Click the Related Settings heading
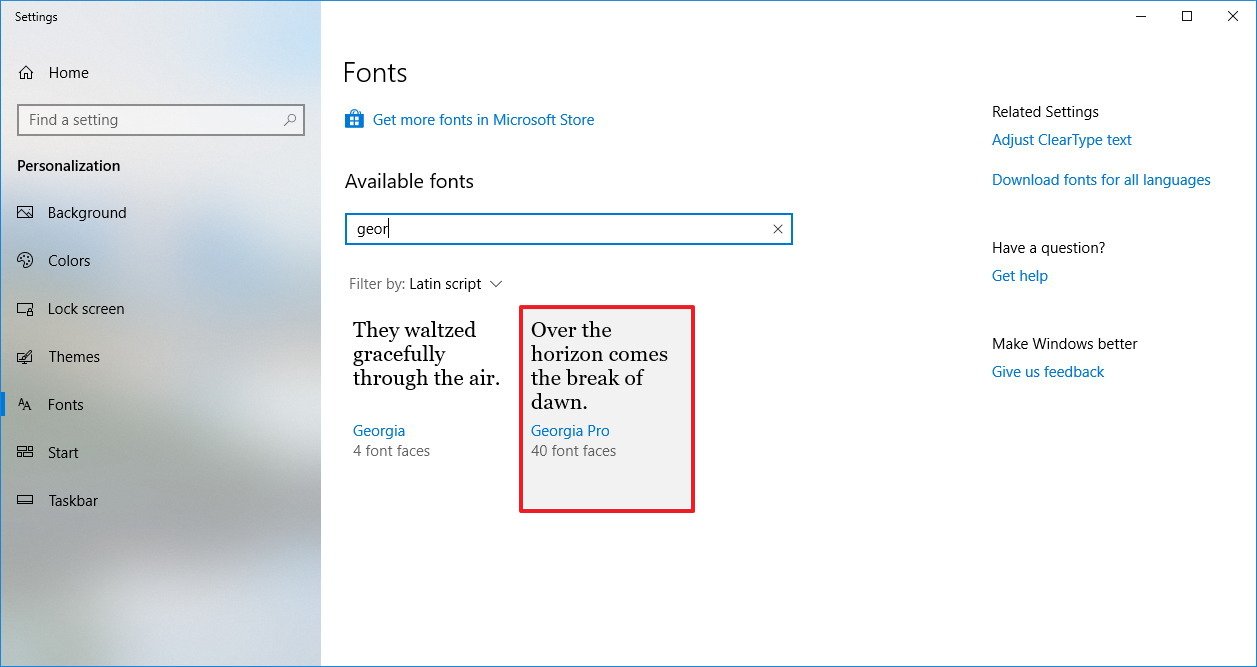 [x=1045, y=112]
